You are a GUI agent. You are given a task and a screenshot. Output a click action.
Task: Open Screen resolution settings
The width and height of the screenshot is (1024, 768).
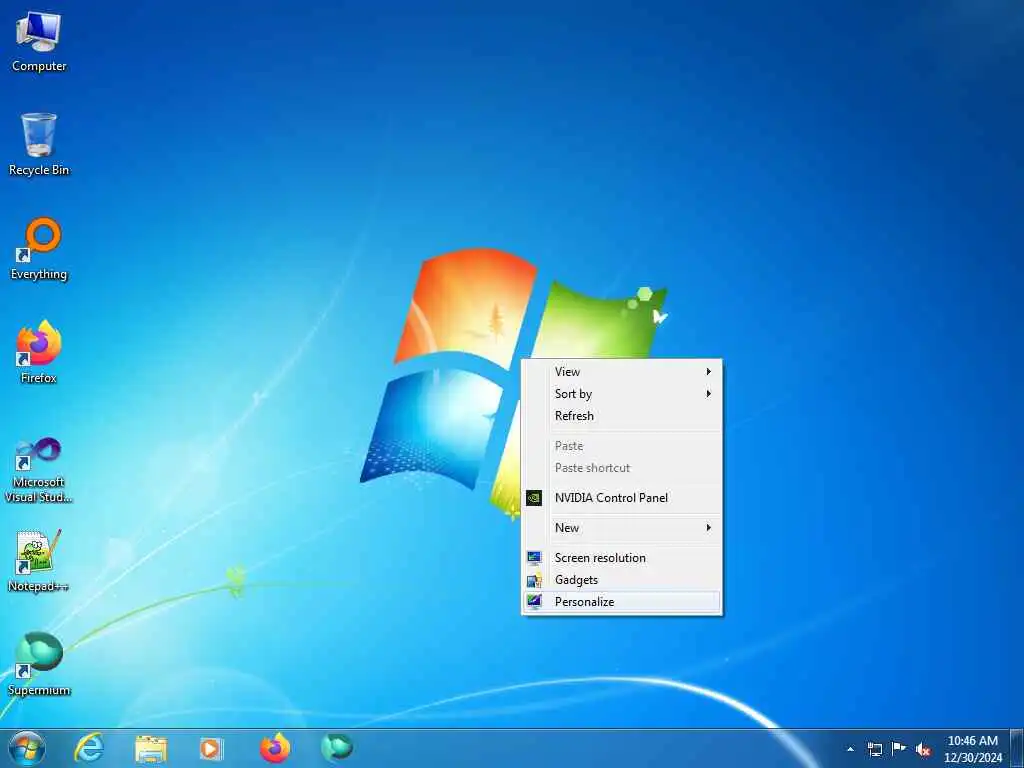click(x=622, y=558)
